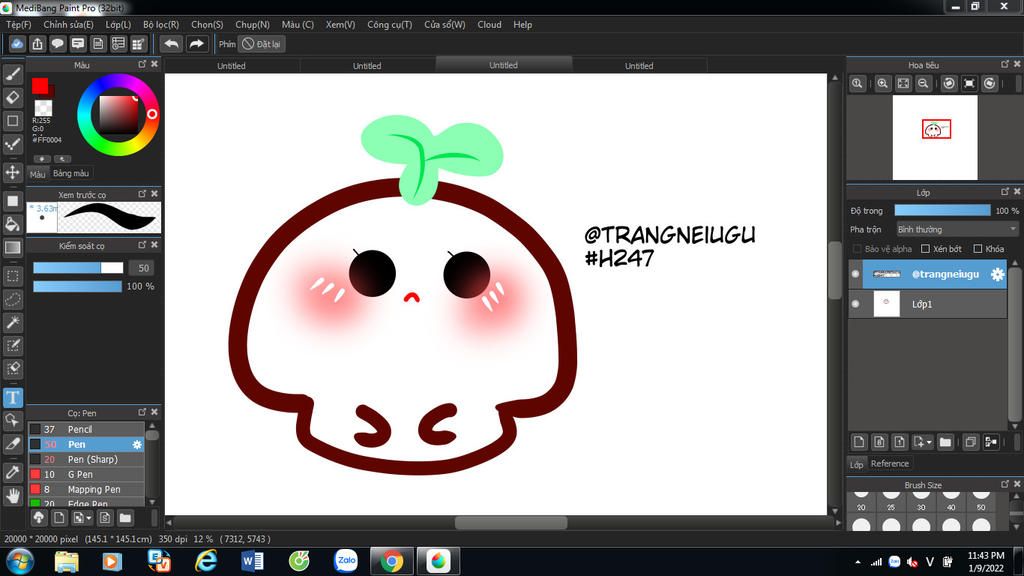This screenshot has height=576, width=1024.
Task: Fit canvas to window in navigator
Action: [903, 84]
